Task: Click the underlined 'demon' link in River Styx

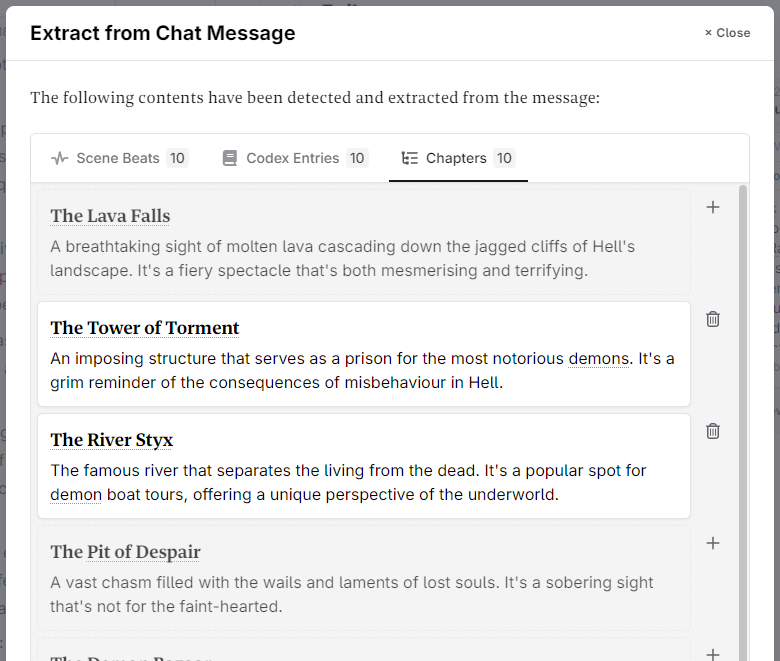Action: (76, 494)
